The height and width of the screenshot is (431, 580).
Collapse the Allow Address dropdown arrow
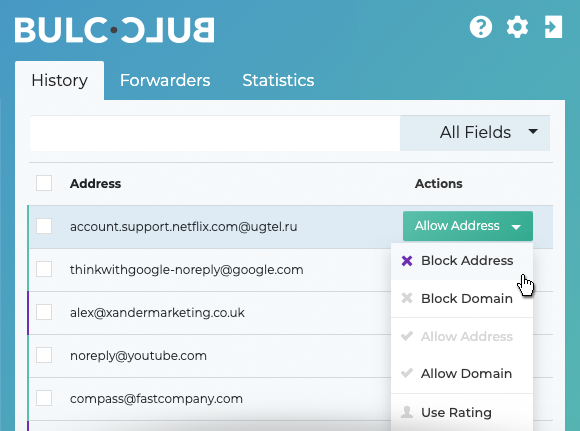point(516,227)
